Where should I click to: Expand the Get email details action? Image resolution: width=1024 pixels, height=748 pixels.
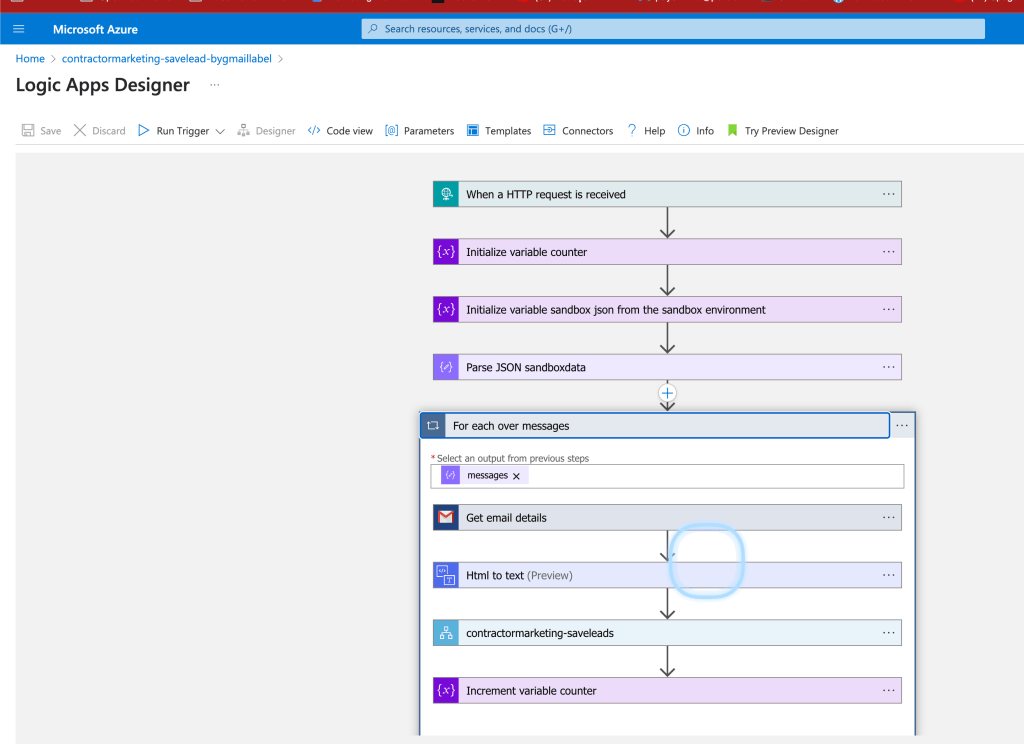(x=667, y=517)
